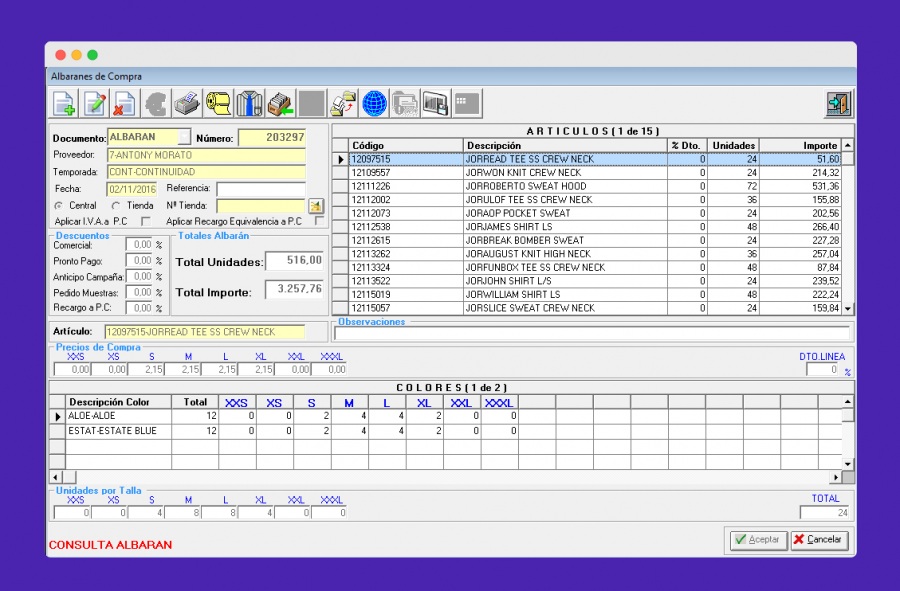Click the barcode save toolbar icon
Screen dimensions: 900x591
coord(436,104)
